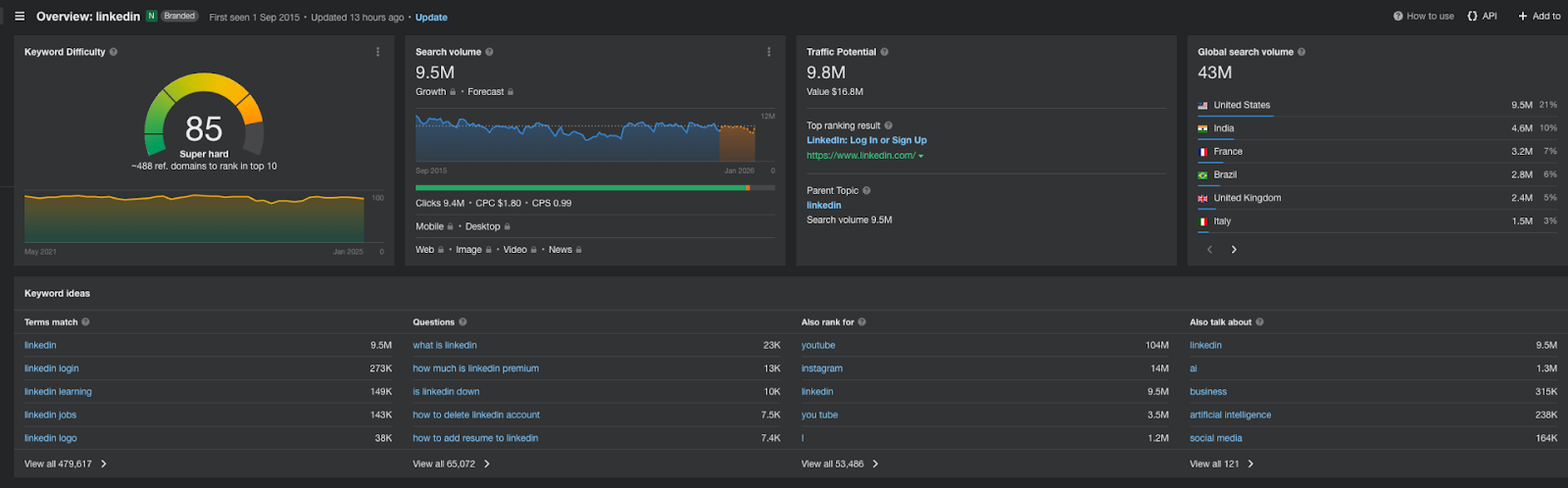Click the lock icon next to Desktop

pyautogui.click(x=507, y=226)
